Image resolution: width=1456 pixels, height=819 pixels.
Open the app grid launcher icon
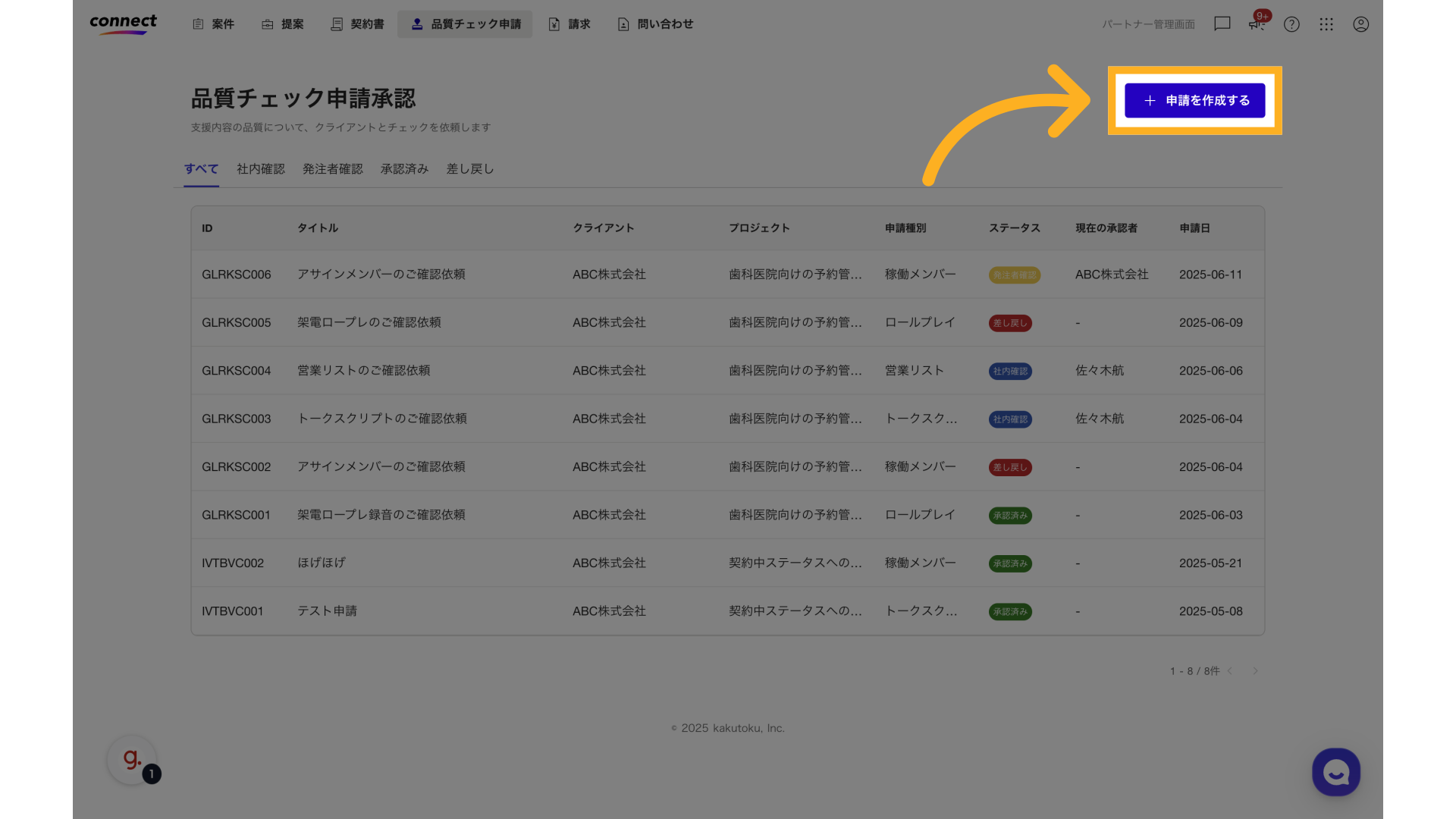pyautogui.click(x=1326, y=24)
